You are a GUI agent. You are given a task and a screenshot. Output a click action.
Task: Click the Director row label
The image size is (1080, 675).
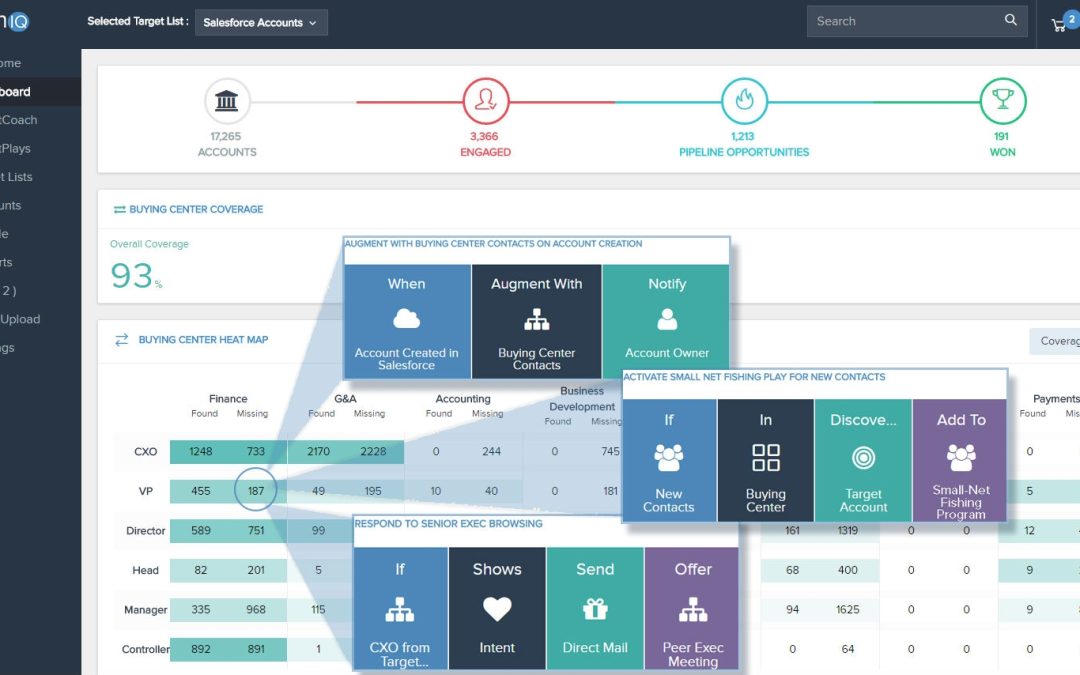click(x=145, y=531)
